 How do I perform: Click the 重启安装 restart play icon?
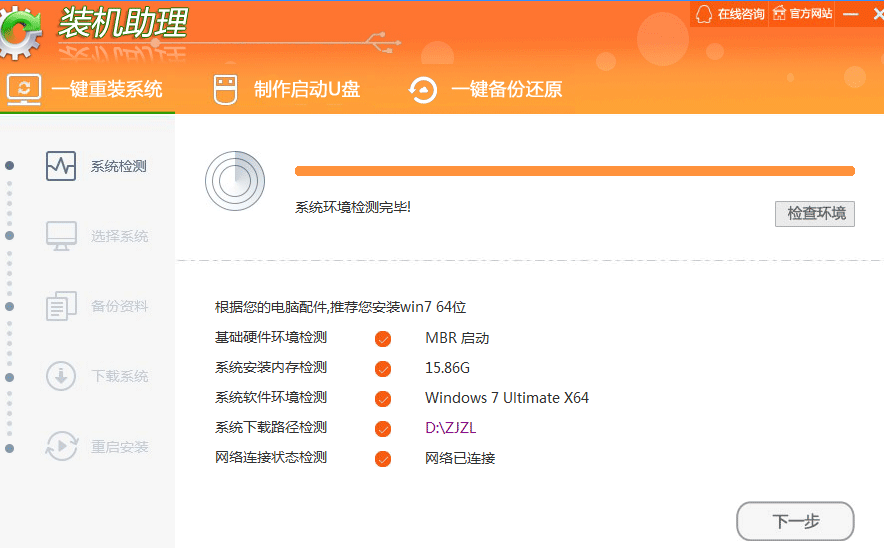click(x=61, y=446)
